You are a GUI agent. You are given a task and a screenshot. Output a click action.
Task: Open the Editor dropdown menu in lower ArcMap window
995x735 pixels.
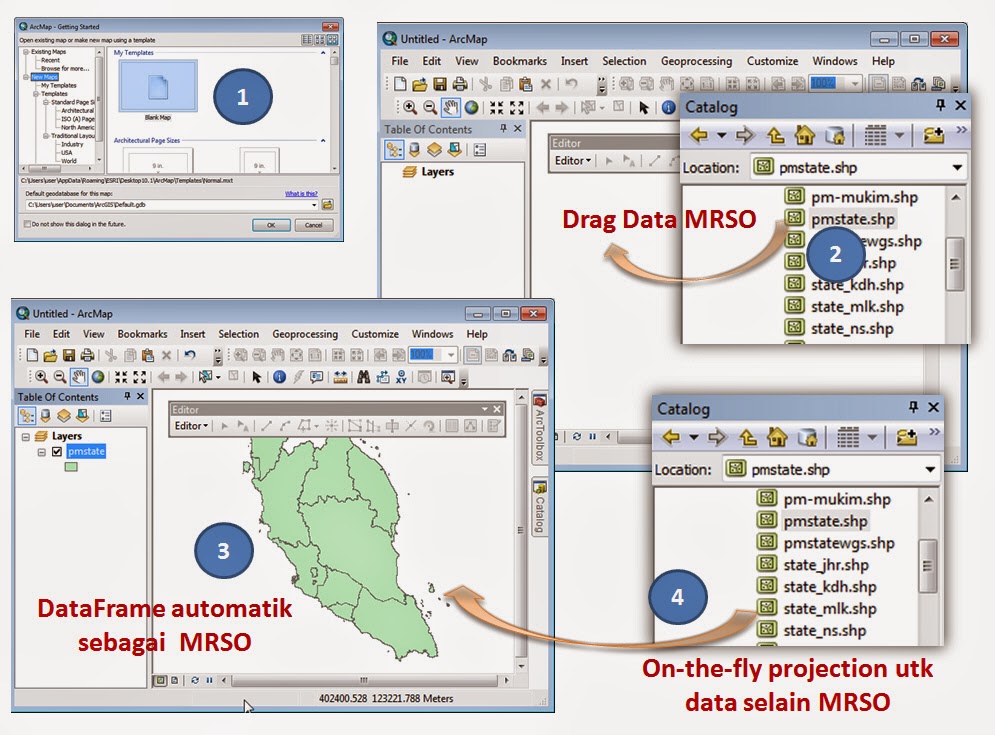[x=191, y=426]
